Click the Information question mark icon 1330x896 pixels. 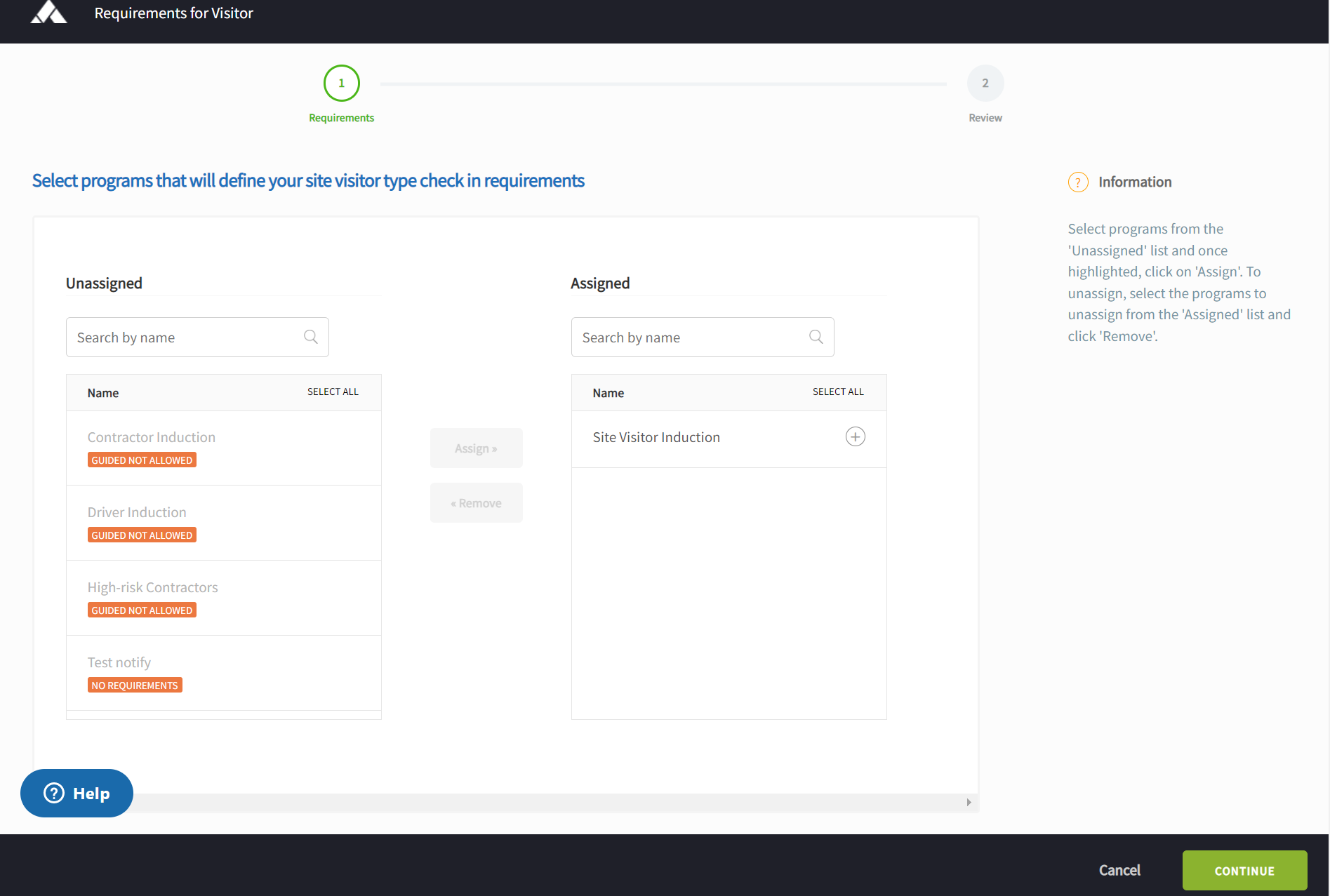[1078, 182]
